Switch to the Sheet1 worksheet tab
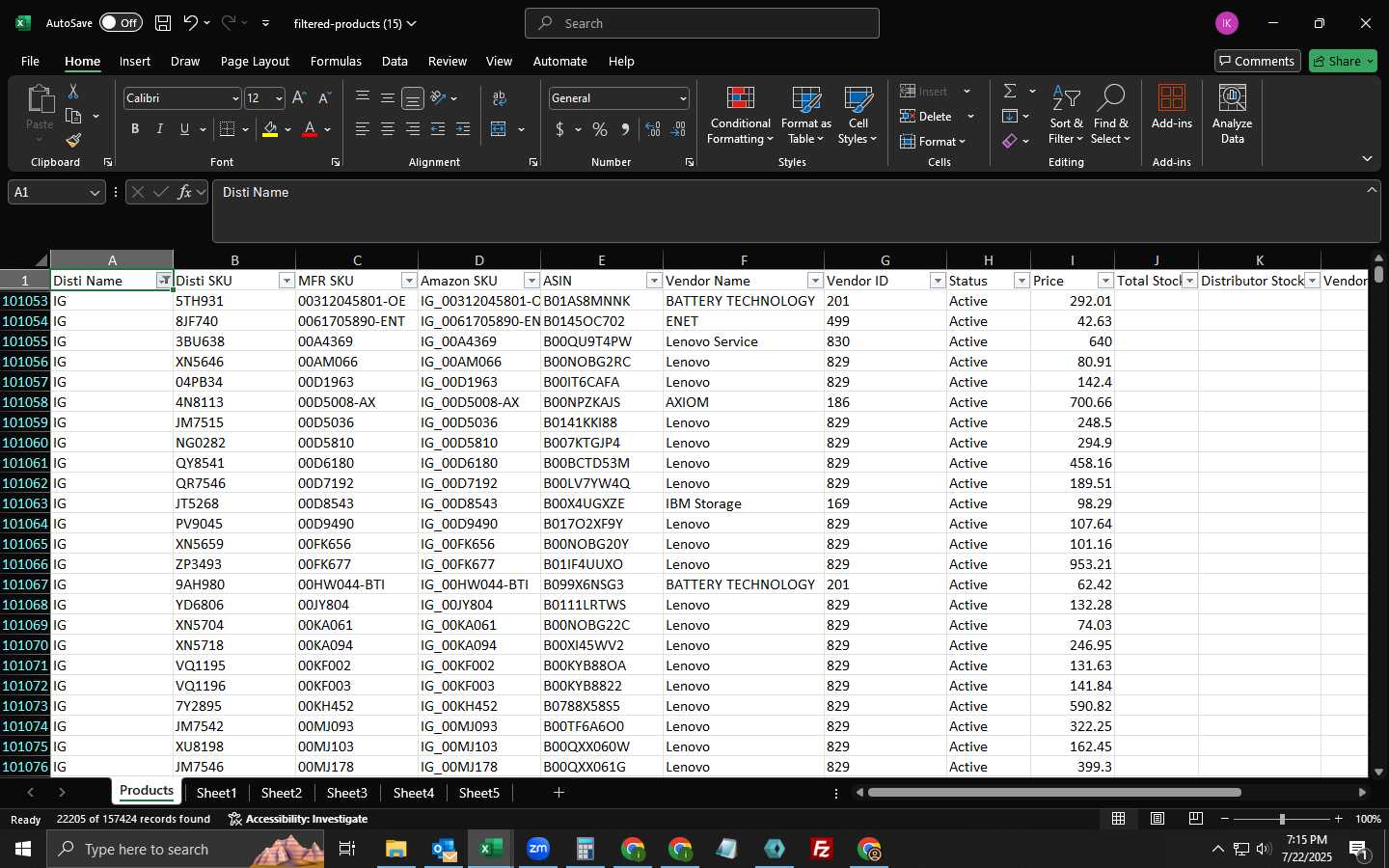This screenshot has width=1389, height=868. 216,793
